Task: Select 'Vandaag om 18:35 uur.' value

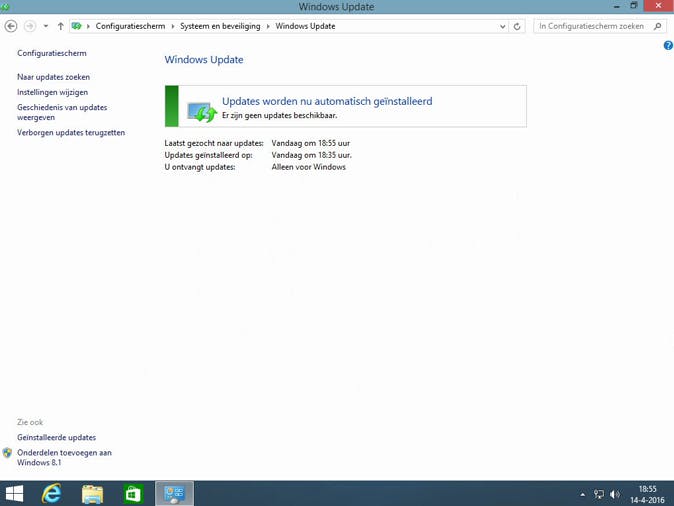Action: click(311, 155)
